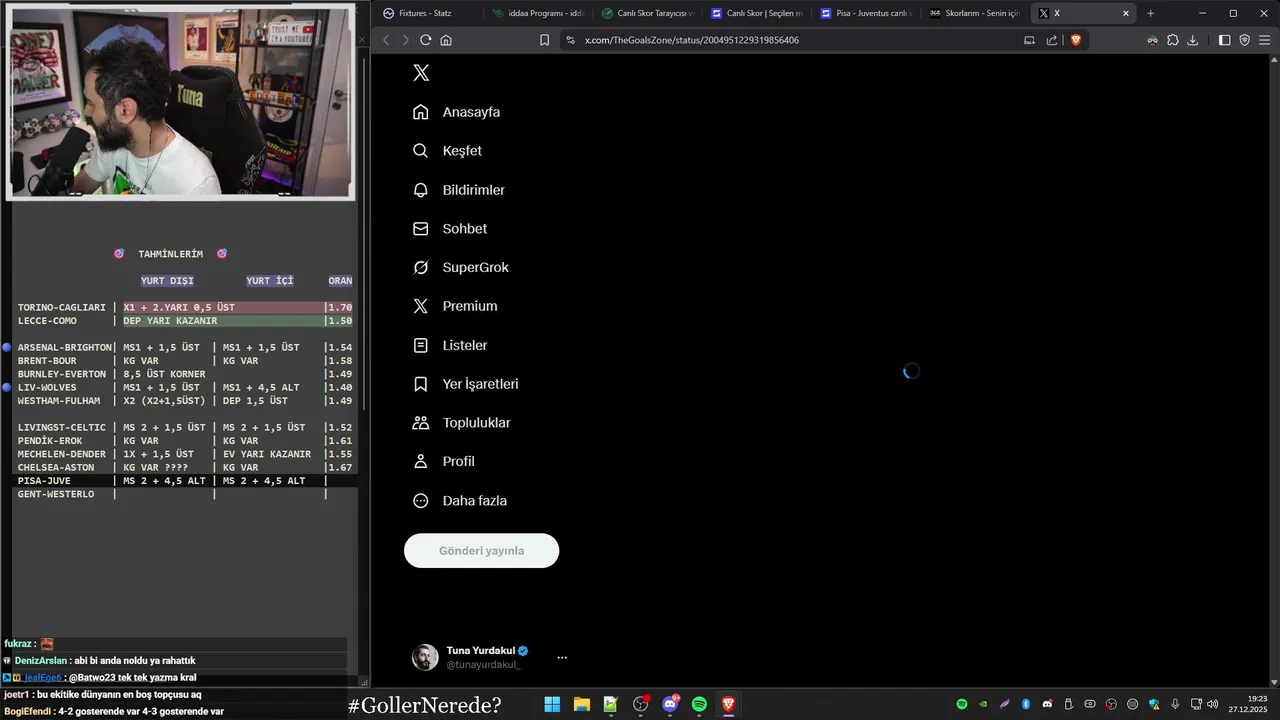
Task: Go forward in browser
Action: point(405,40)
